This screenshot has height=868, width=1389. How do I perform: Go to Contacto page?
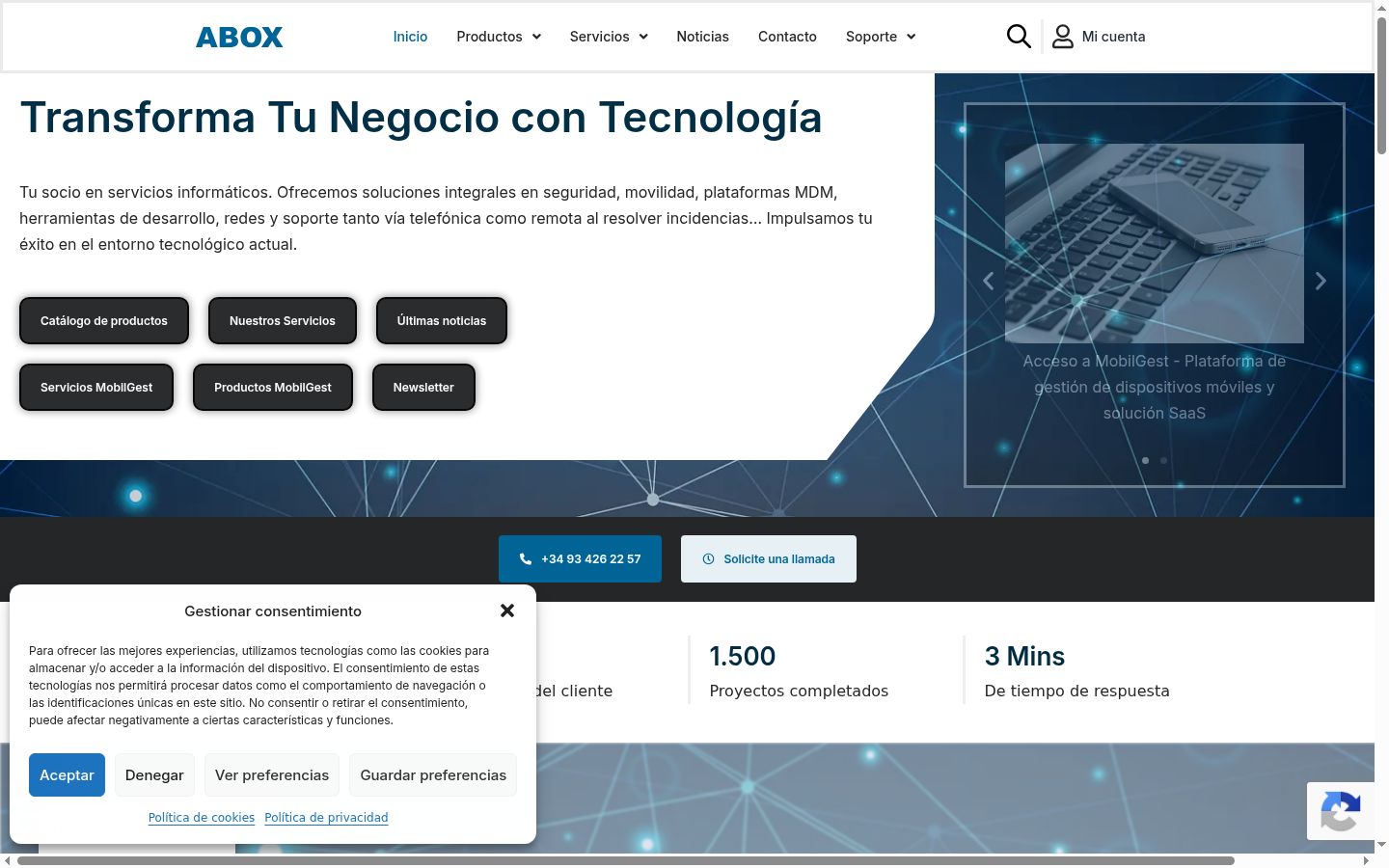pos(787,37)
